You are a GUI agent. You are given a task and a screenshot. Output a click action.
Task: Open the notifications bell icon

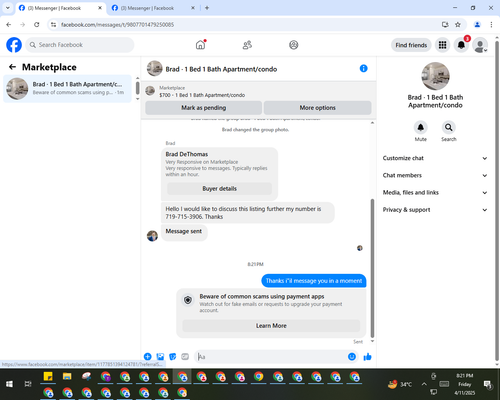[x=461, y=45]
